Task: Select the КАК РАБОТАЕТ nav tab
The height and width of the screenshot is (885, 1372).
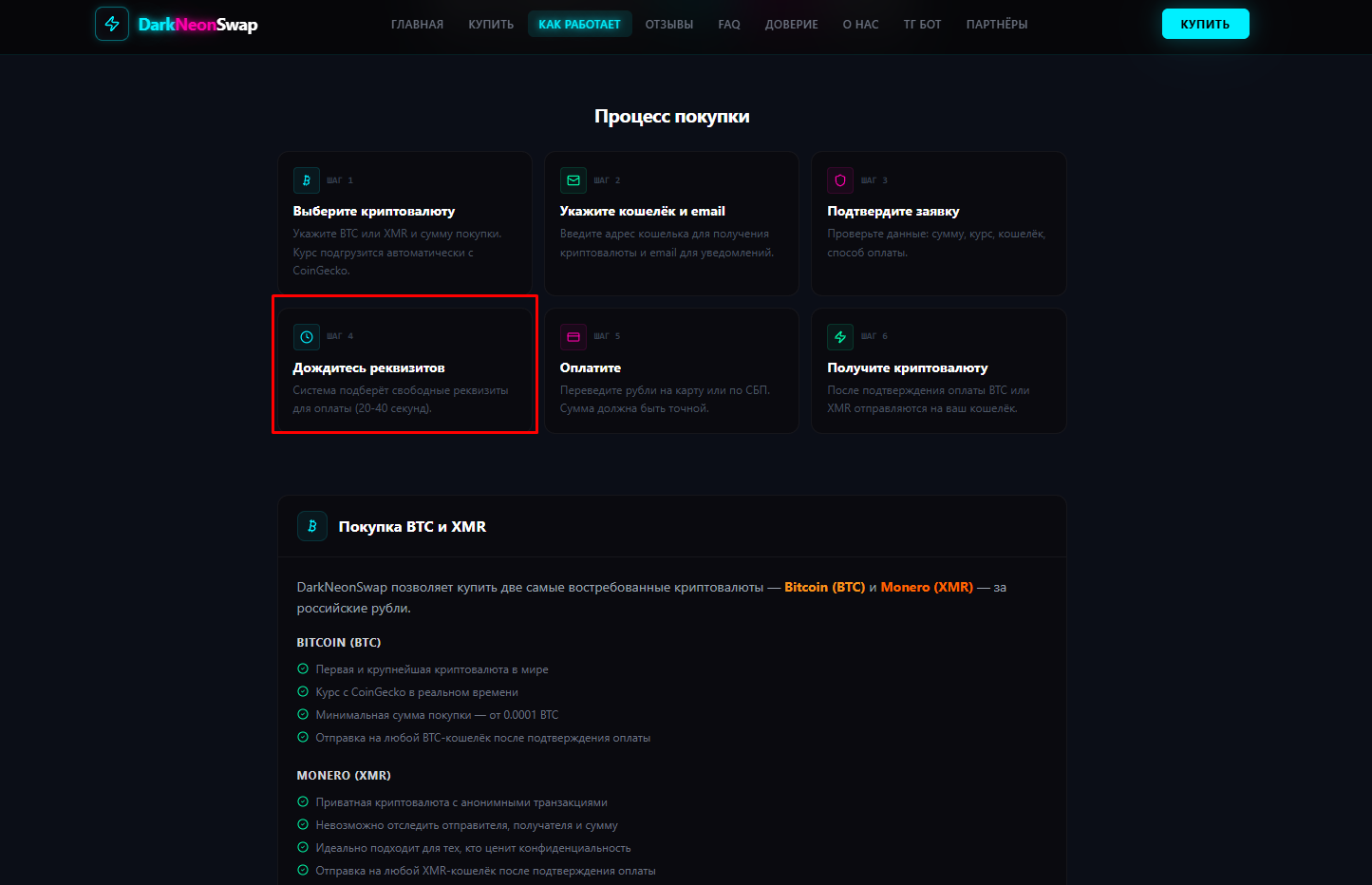Action: tap(579, 25)
